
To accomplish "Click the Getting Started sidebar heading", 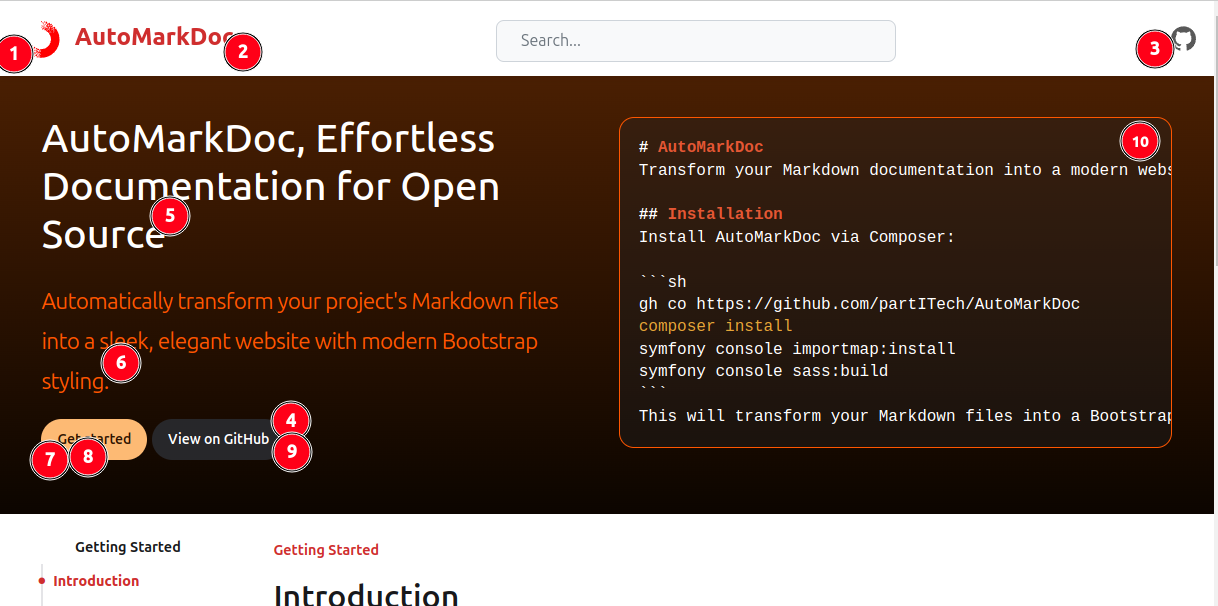I will click(128, 546).
